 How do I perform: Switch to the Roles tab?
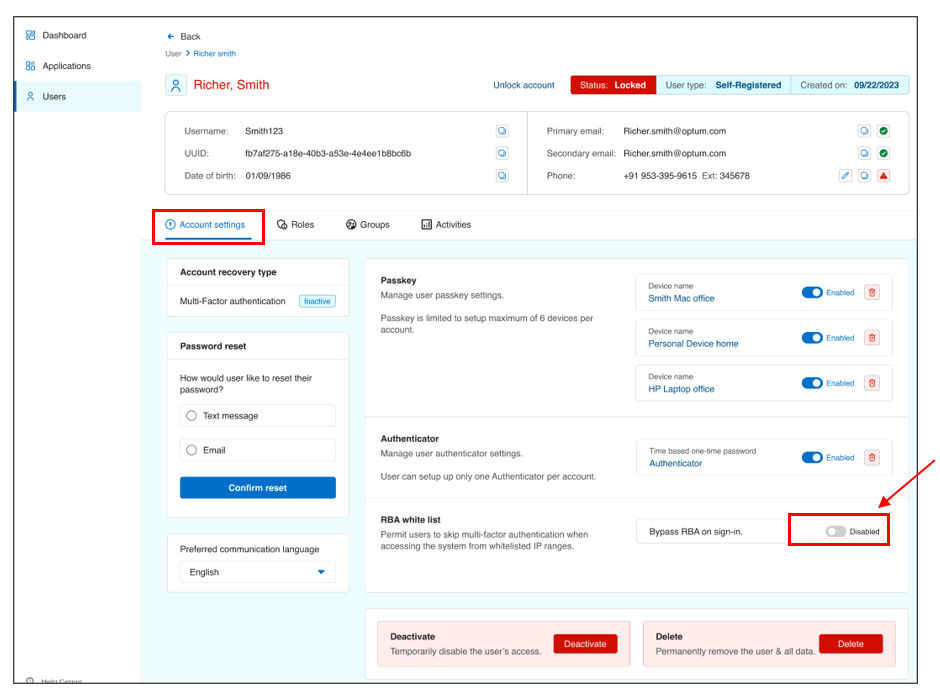coord(296,225)
